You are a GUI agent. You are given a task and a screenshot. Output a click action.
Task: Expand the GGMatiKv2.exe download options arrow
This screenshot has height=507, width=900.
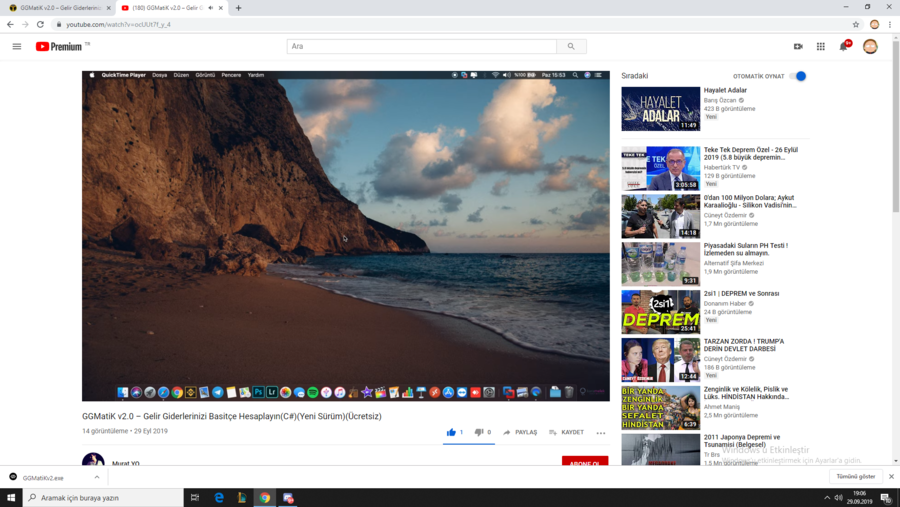click(97, 477)
